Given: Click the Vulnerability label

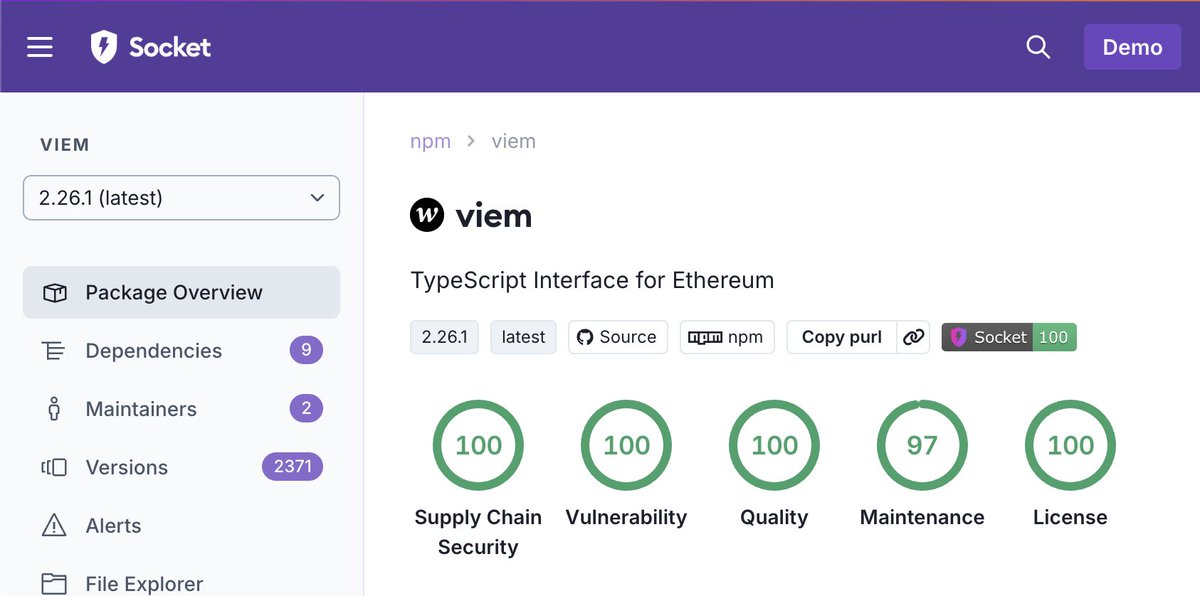Looking at the screenshot, I should (626, 517).
